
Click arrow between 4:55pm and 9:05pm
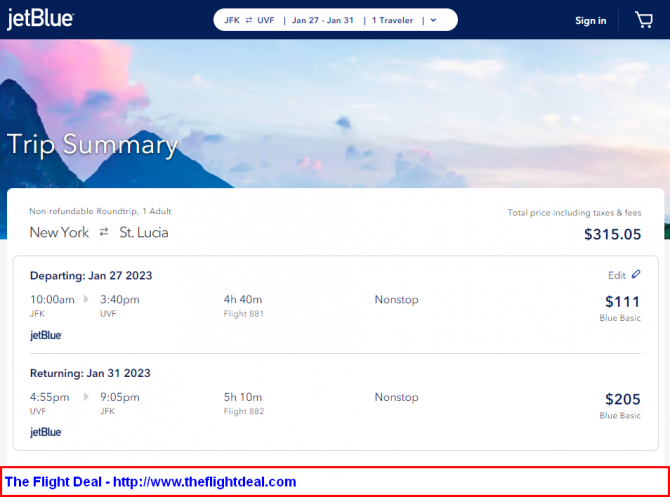tap(86, 397)
